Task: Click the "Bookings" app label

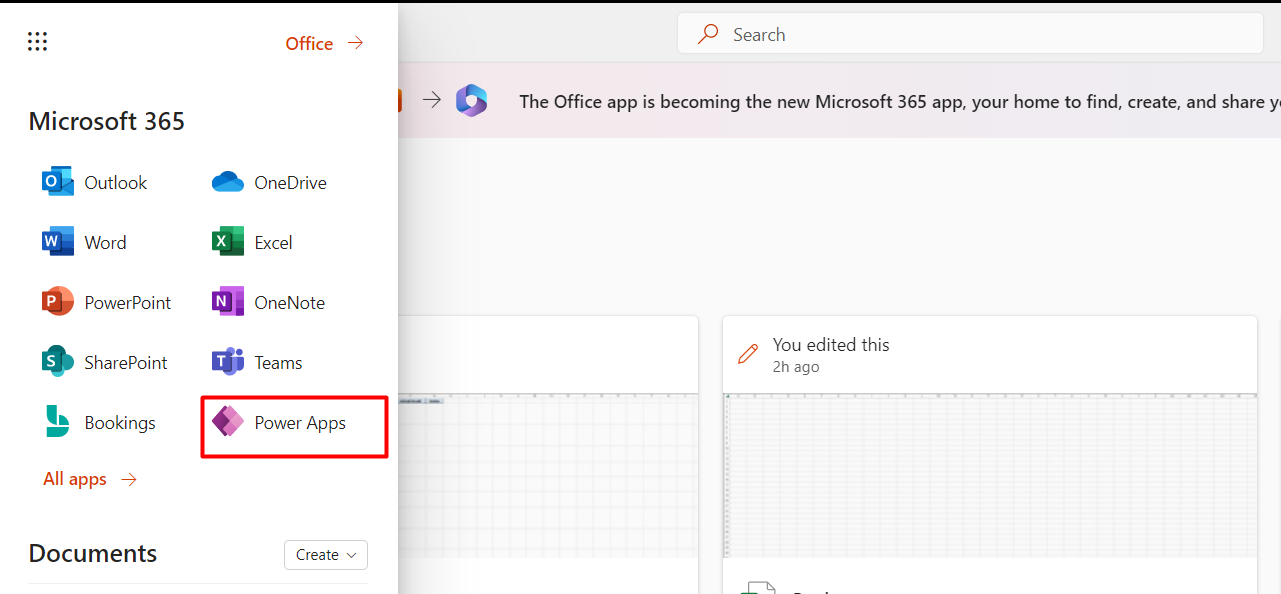Action: pyautogui.click(x=120, y=423)
